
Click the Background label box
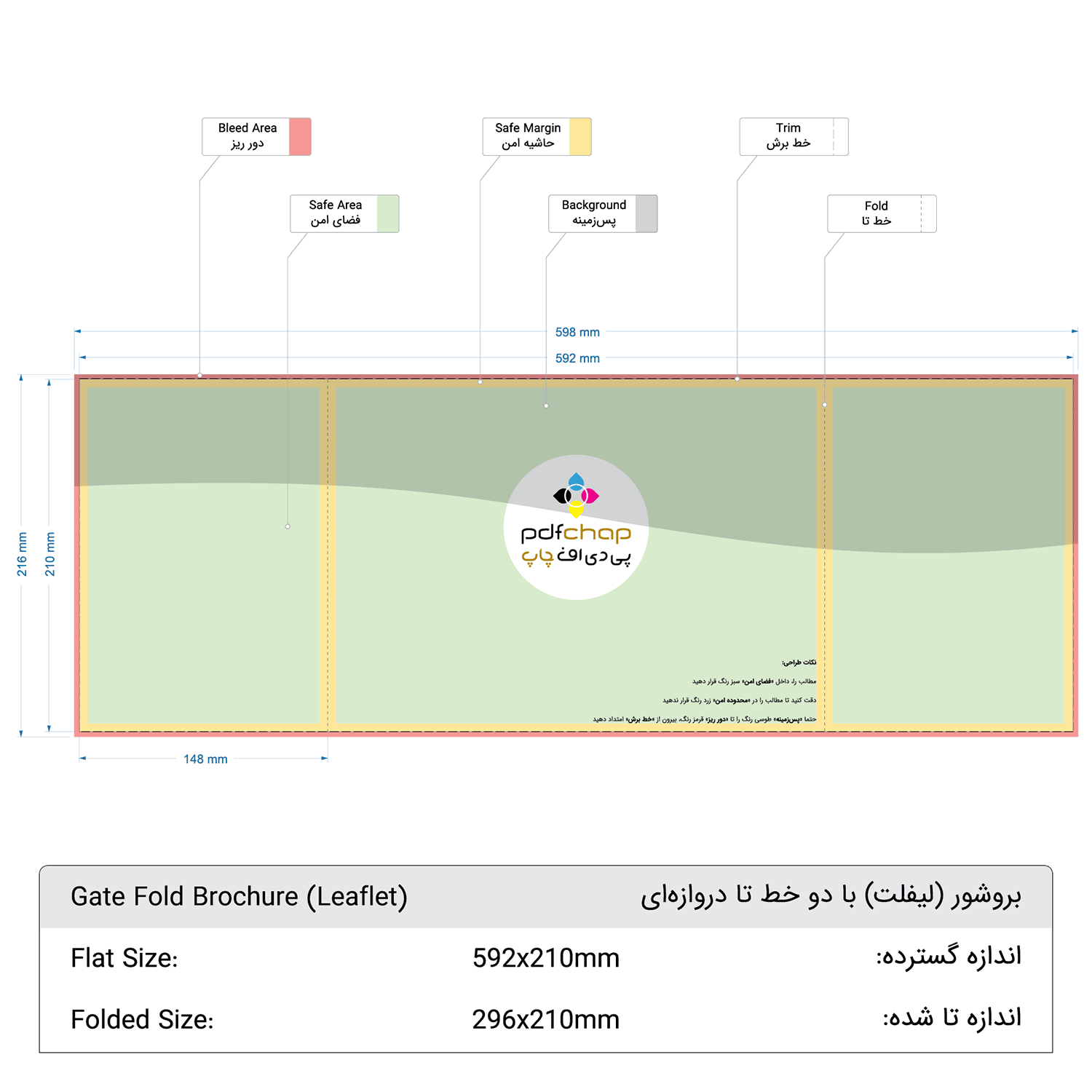(x=603, y=214)
